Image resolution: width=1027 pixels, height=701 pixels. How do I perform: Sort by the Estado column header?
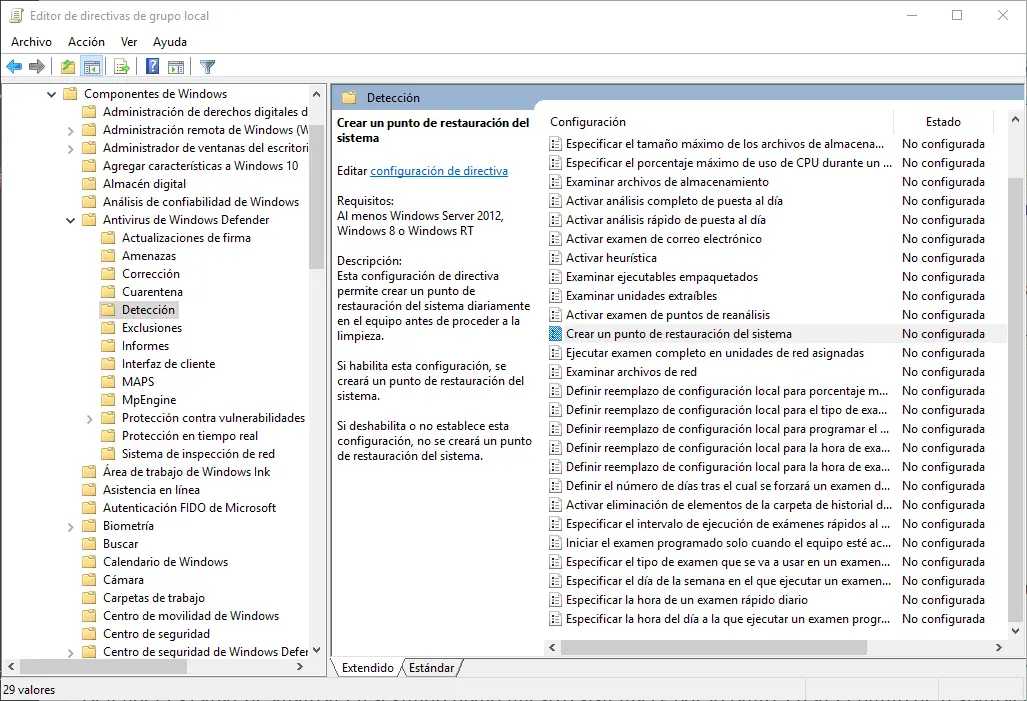[x=943, y=122]
